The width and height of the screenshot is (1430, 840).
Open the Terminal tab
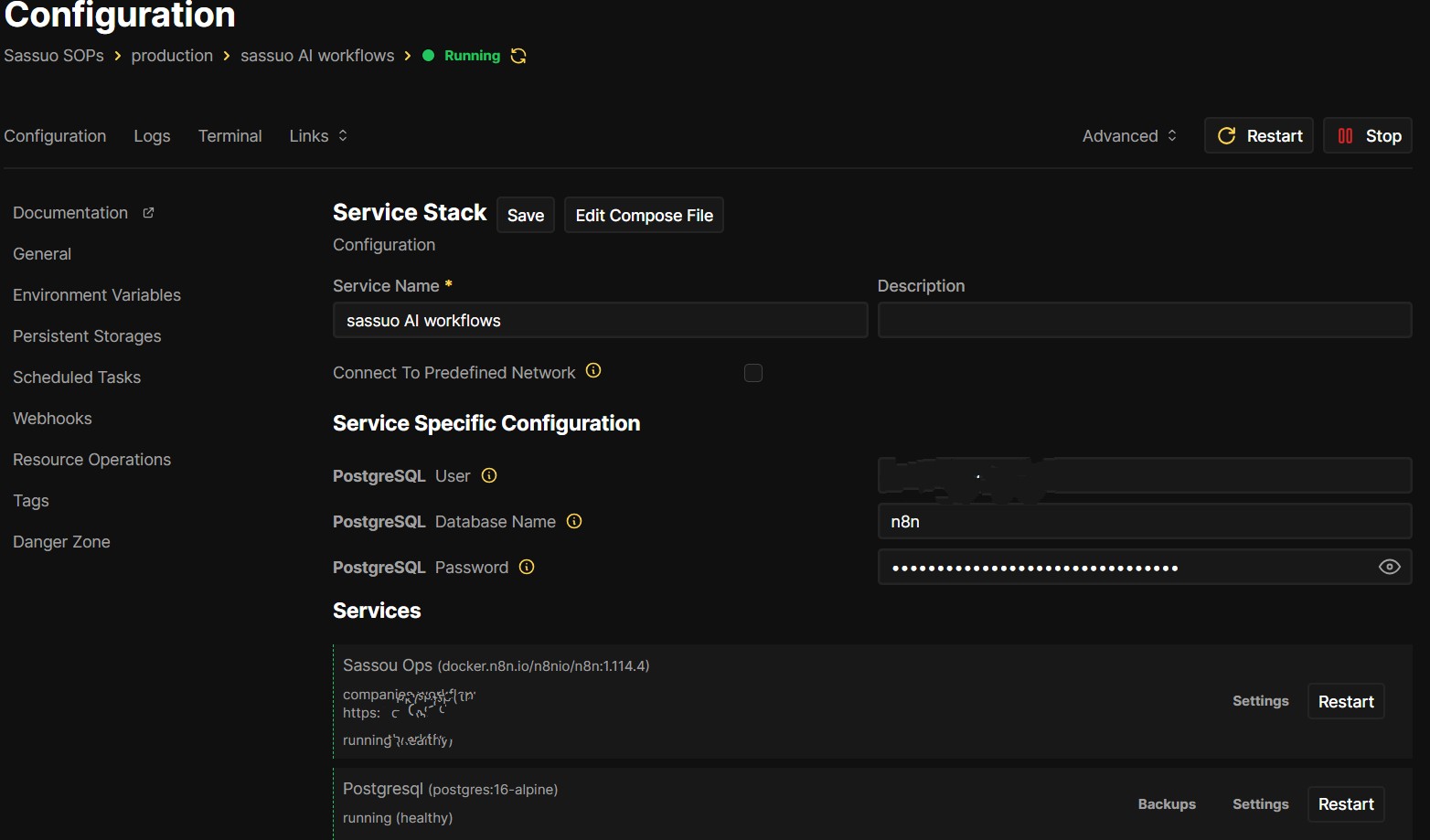click(x=229, y=136)
